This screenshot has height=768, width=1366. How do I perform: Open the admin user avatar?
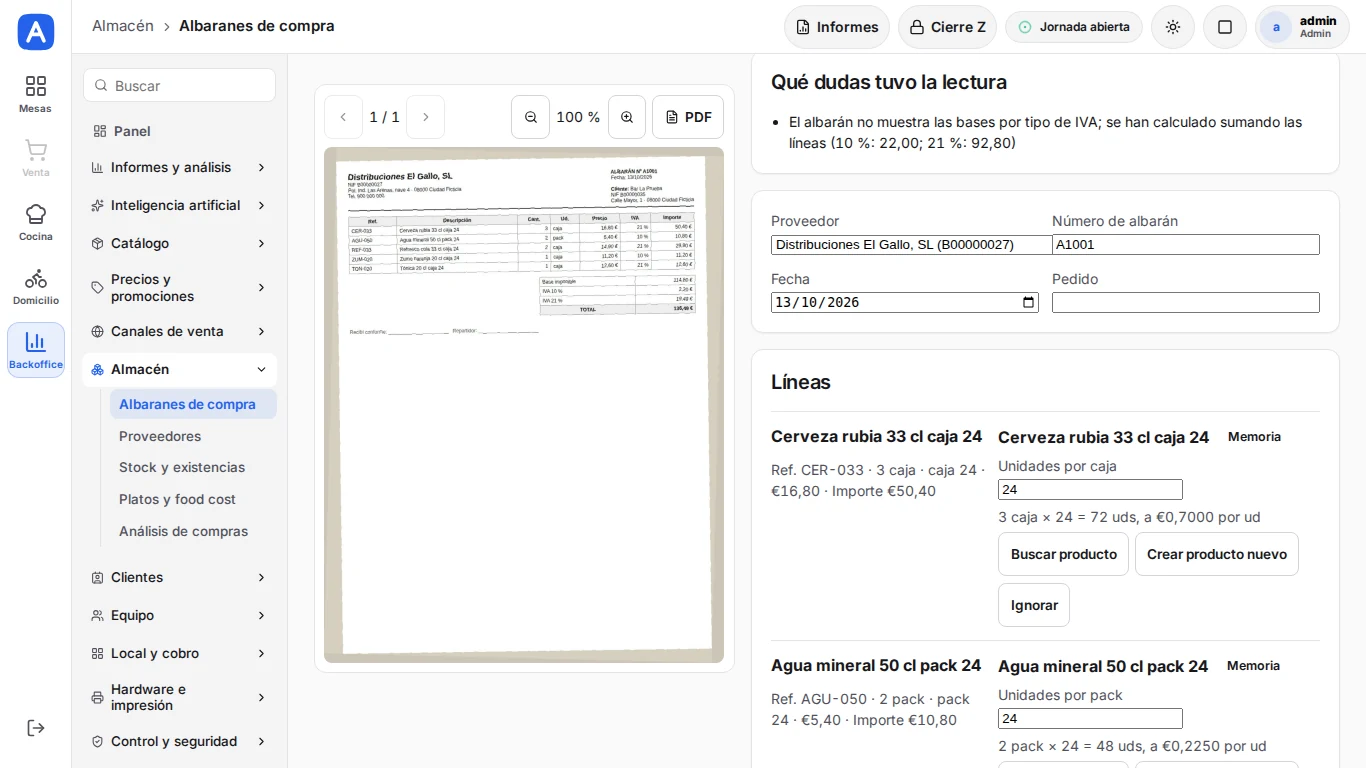[1276, 27]
